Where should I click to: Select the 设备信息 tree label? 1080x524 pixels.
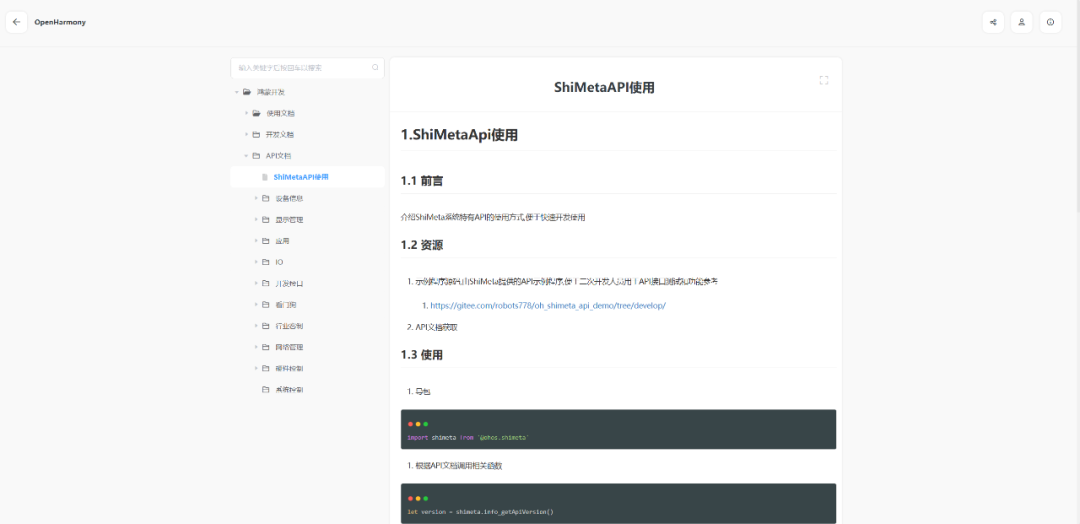(289, 198)
